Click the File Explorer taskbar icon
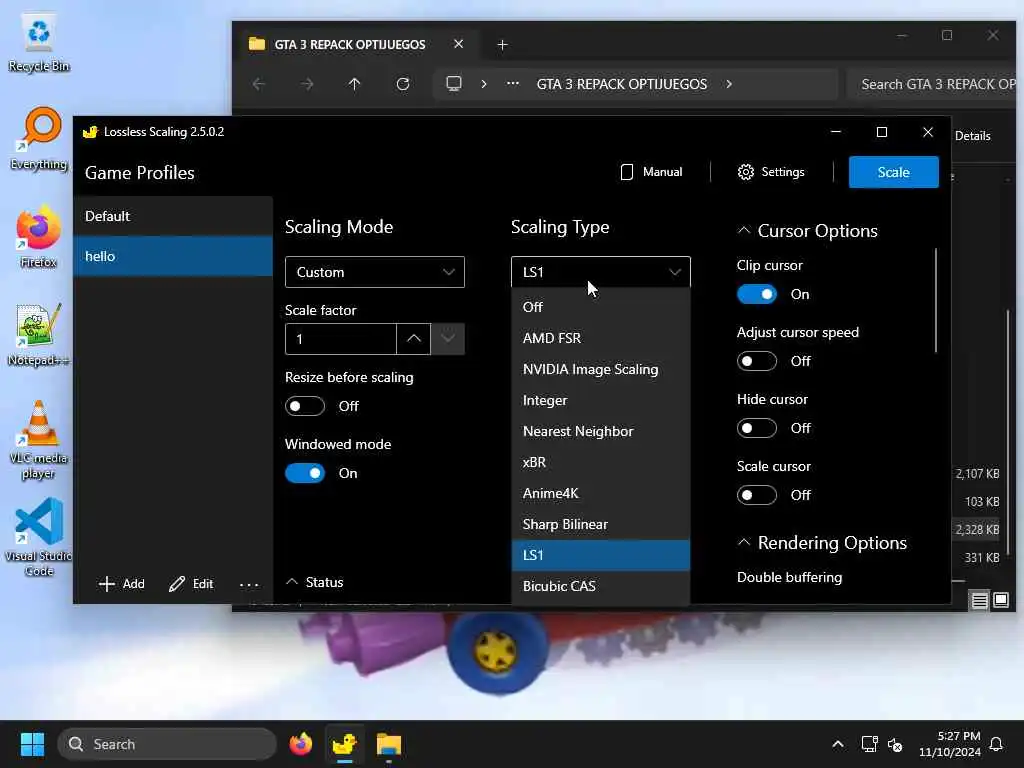 (x=389, y=744)
